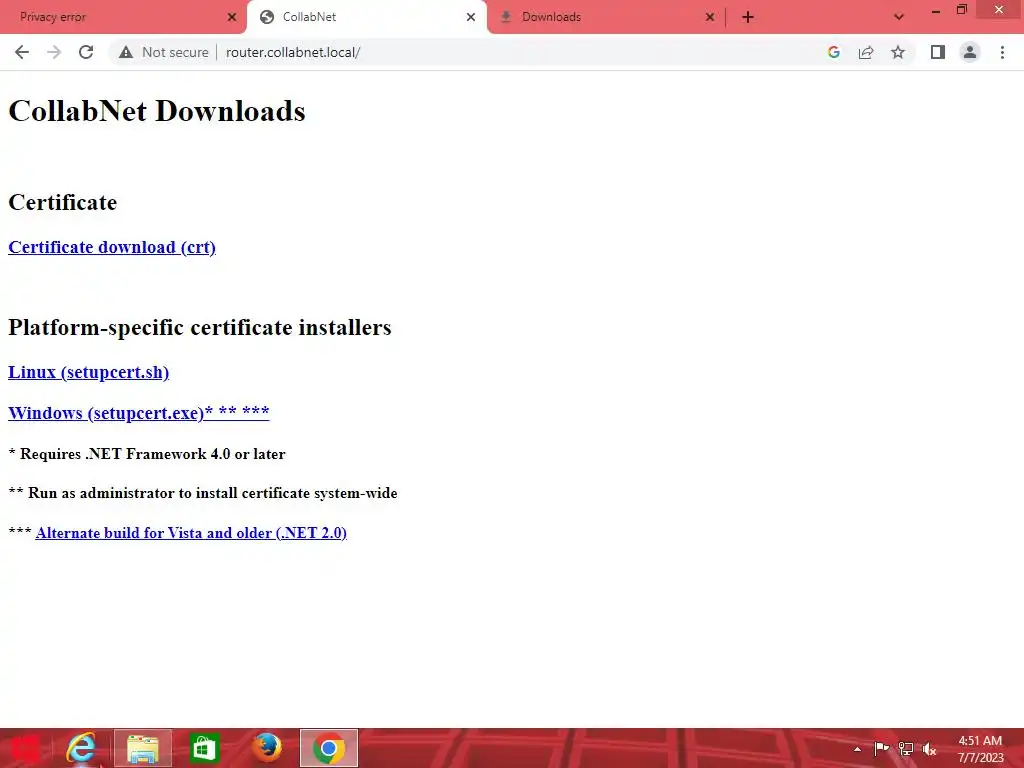Open the Action Center flag icon
Screen dimensions: 1024x768
[x=881, y=748]
